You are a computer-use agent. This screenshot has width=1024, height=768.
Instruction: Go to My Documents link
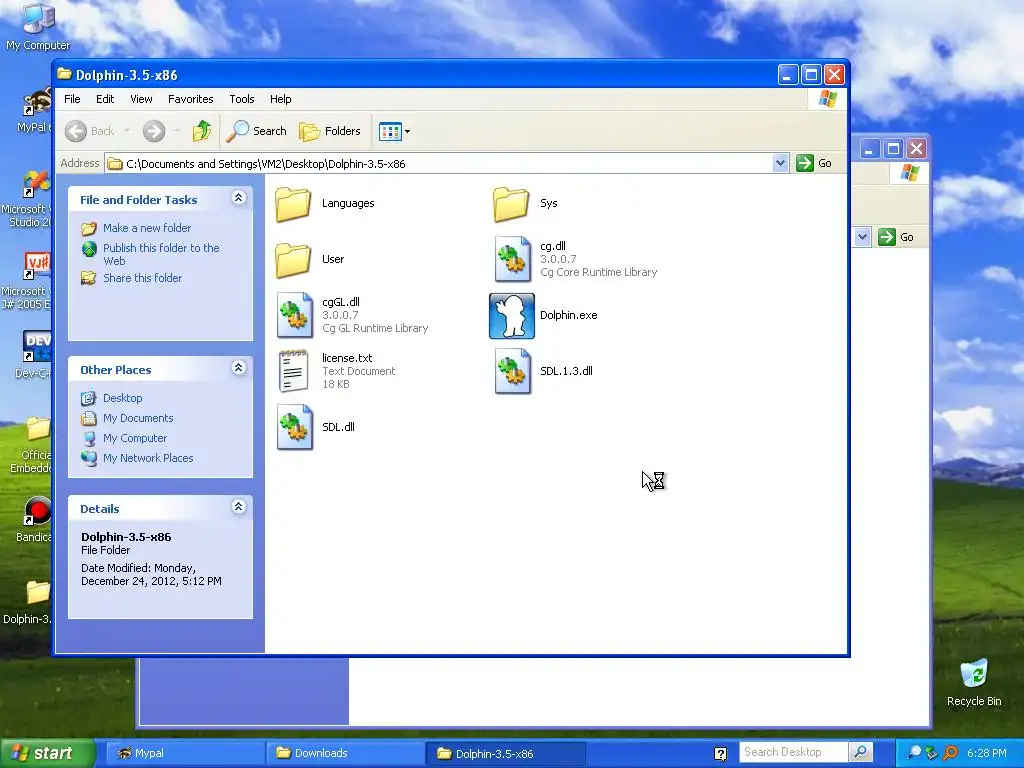(138, 419)
